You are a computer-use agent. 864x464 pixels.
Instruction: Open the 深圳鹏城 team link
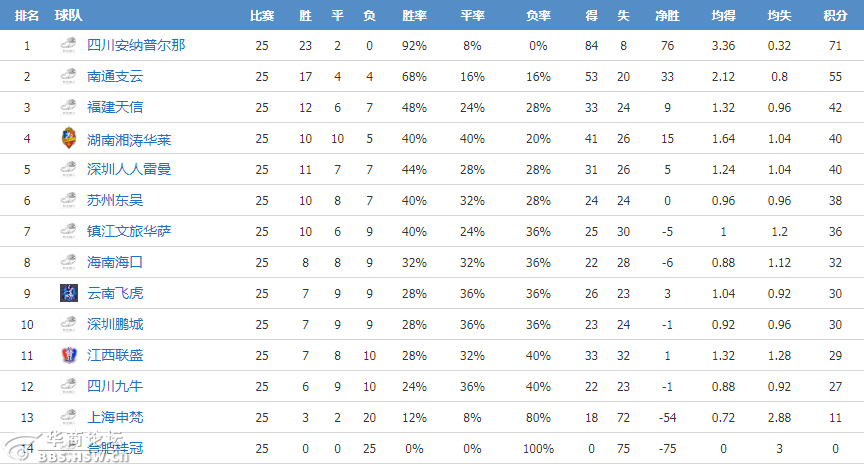[x=115, y=324]
